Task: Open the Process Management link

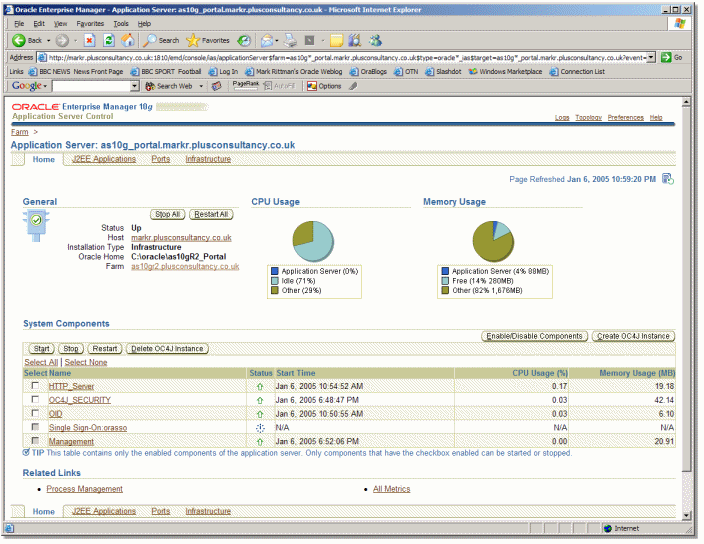Action: point(85,489)
